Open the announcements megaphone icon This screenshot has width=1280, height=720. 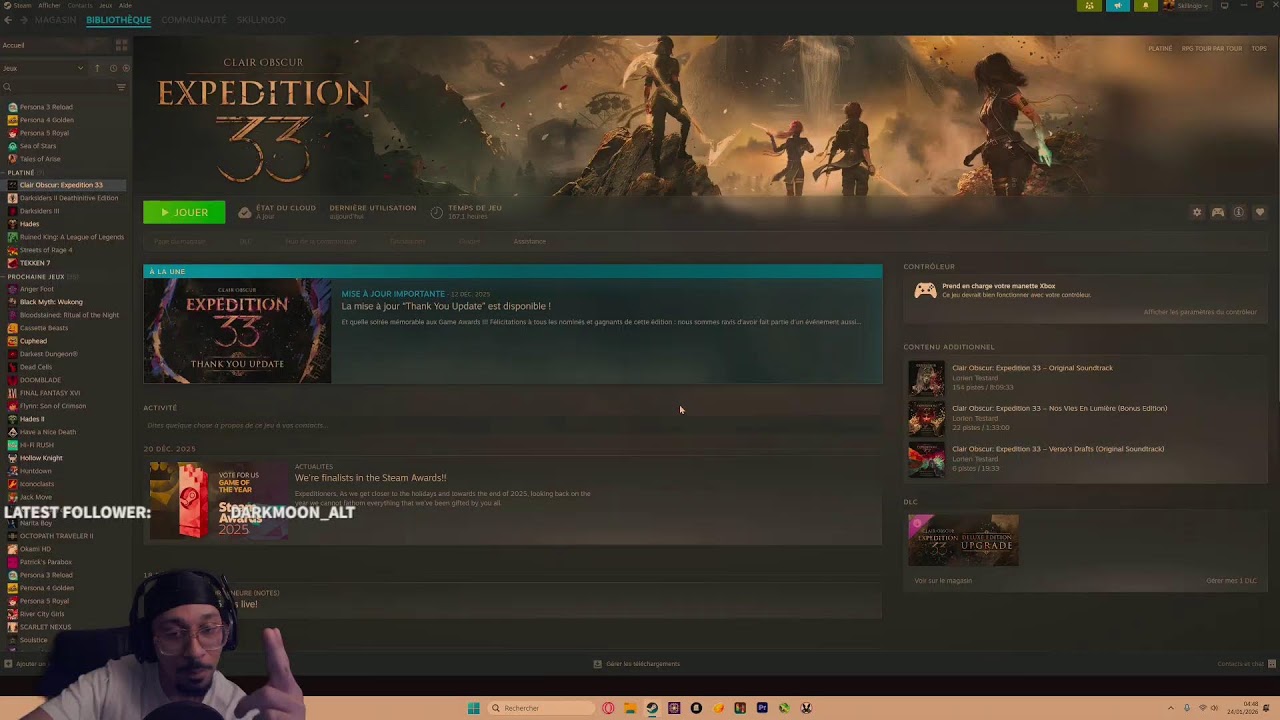coord(1117,6)
